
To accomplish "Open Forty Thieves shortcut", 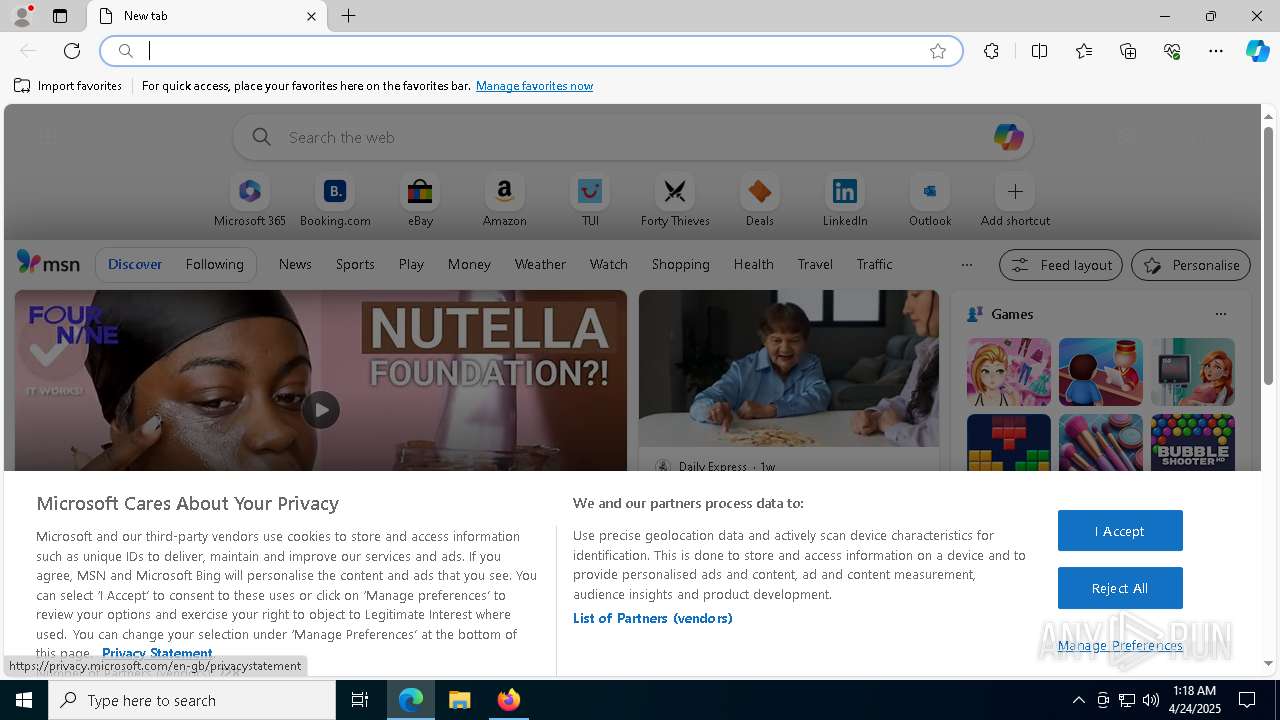I will click(x=675, y=201).
